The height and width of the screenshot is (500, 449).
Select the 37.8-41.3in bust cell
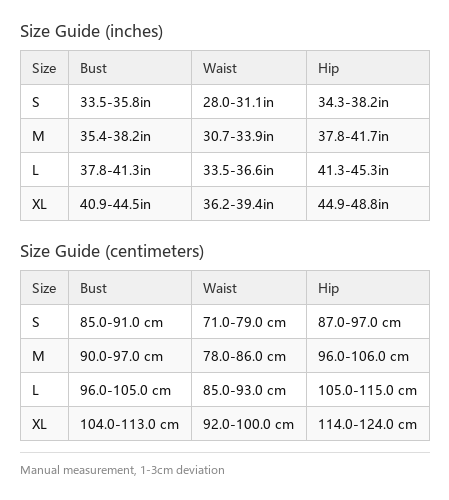click(x=130, y=170)
